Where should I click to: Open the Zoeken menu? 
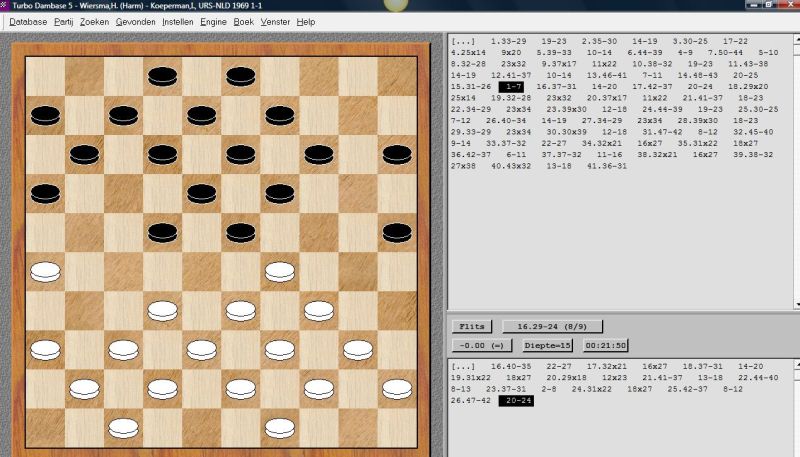pyautogui.click(x=95, y=21)
